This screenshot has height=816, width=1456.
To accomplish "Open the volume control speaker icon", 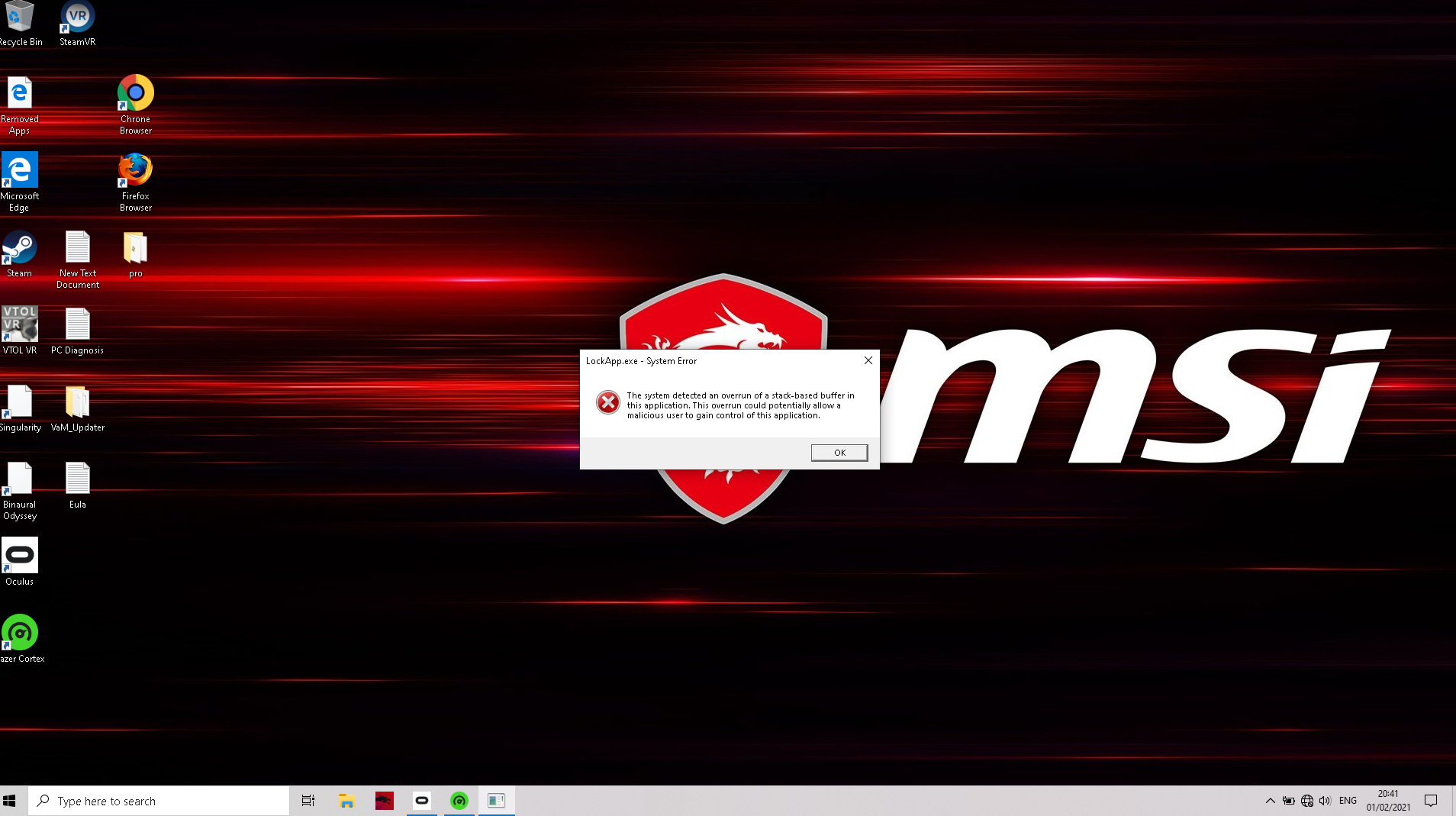I will coord(1325,801).
